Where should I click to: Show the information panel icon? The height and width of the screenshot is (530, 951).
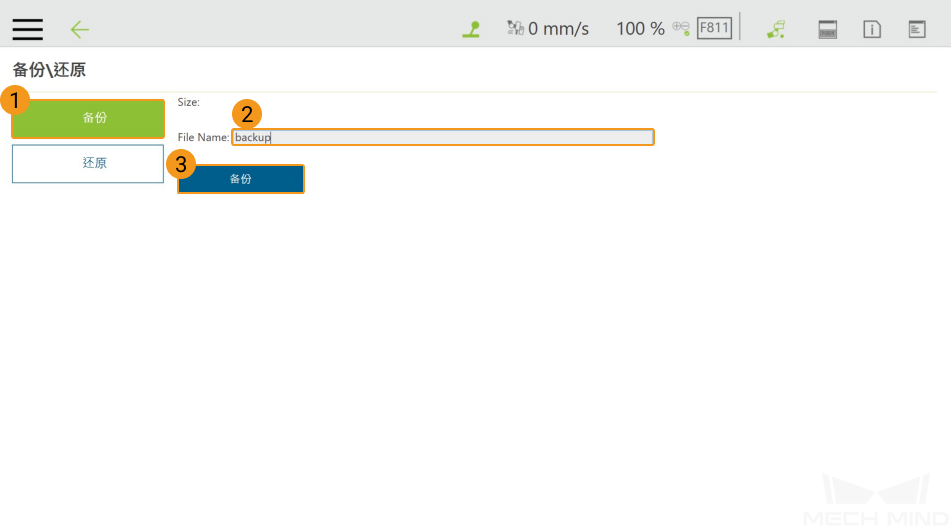click(872, 29)
